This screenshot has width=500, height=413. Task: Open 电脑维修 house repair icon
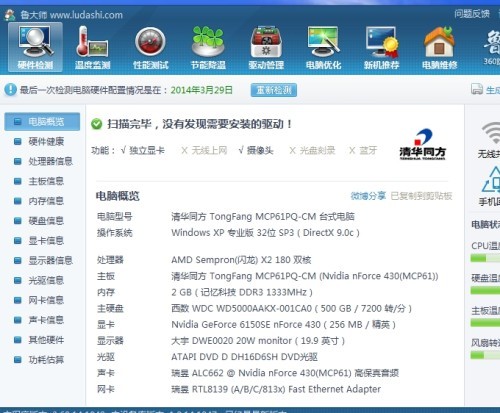(x=439, y=48)
